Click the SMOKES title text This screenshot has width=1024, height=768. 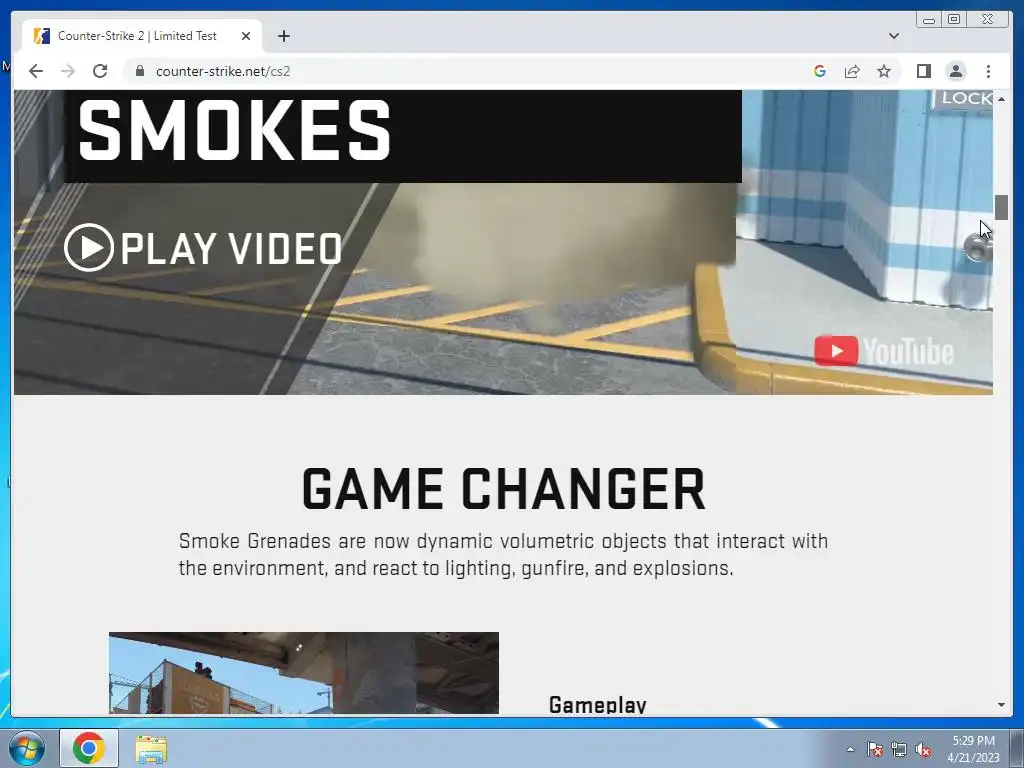(x=234, y=130)
